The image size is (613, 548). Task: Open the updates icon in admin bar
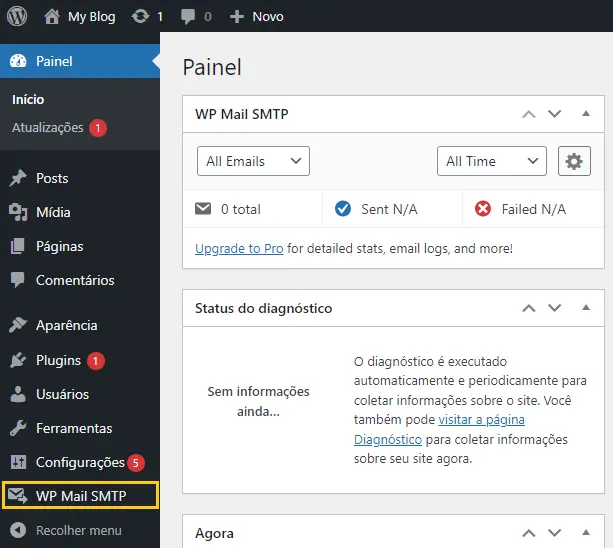coord(140,16)
